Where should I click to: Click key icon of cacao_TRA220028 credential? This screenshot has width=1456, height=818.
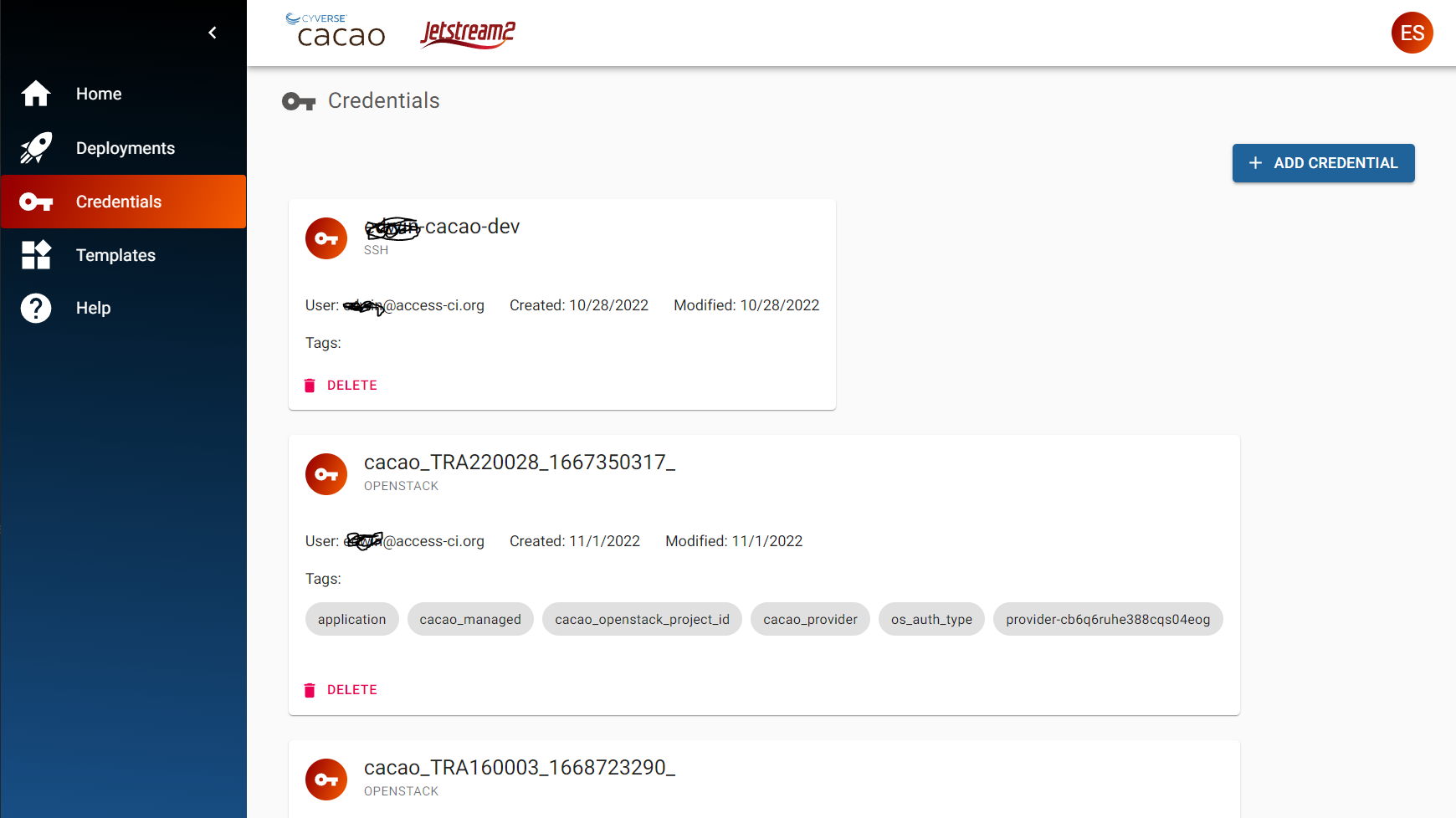pos(326,474)
